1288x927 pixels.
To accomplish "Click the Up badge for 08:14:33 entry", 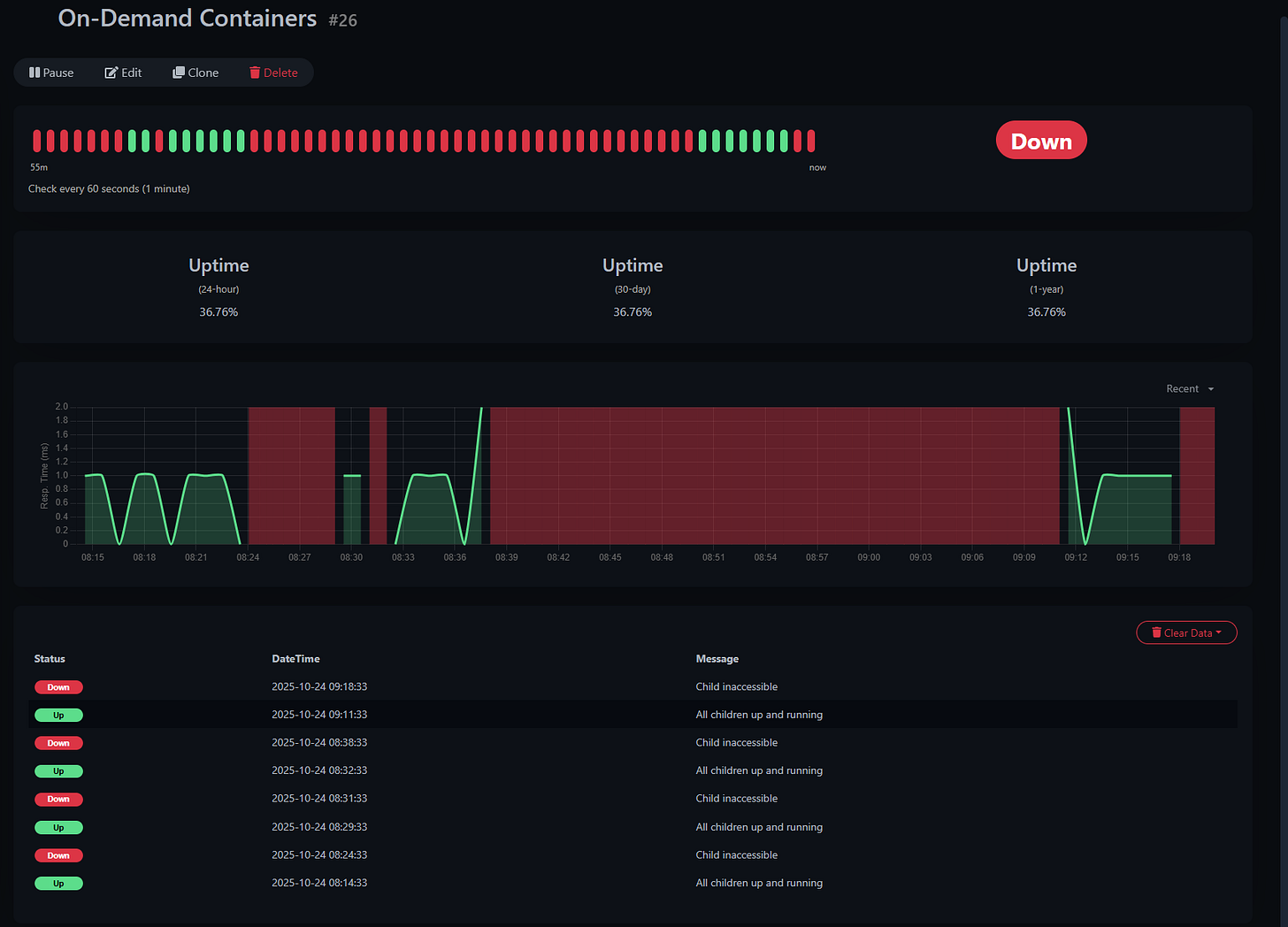I will click(58, 883).
